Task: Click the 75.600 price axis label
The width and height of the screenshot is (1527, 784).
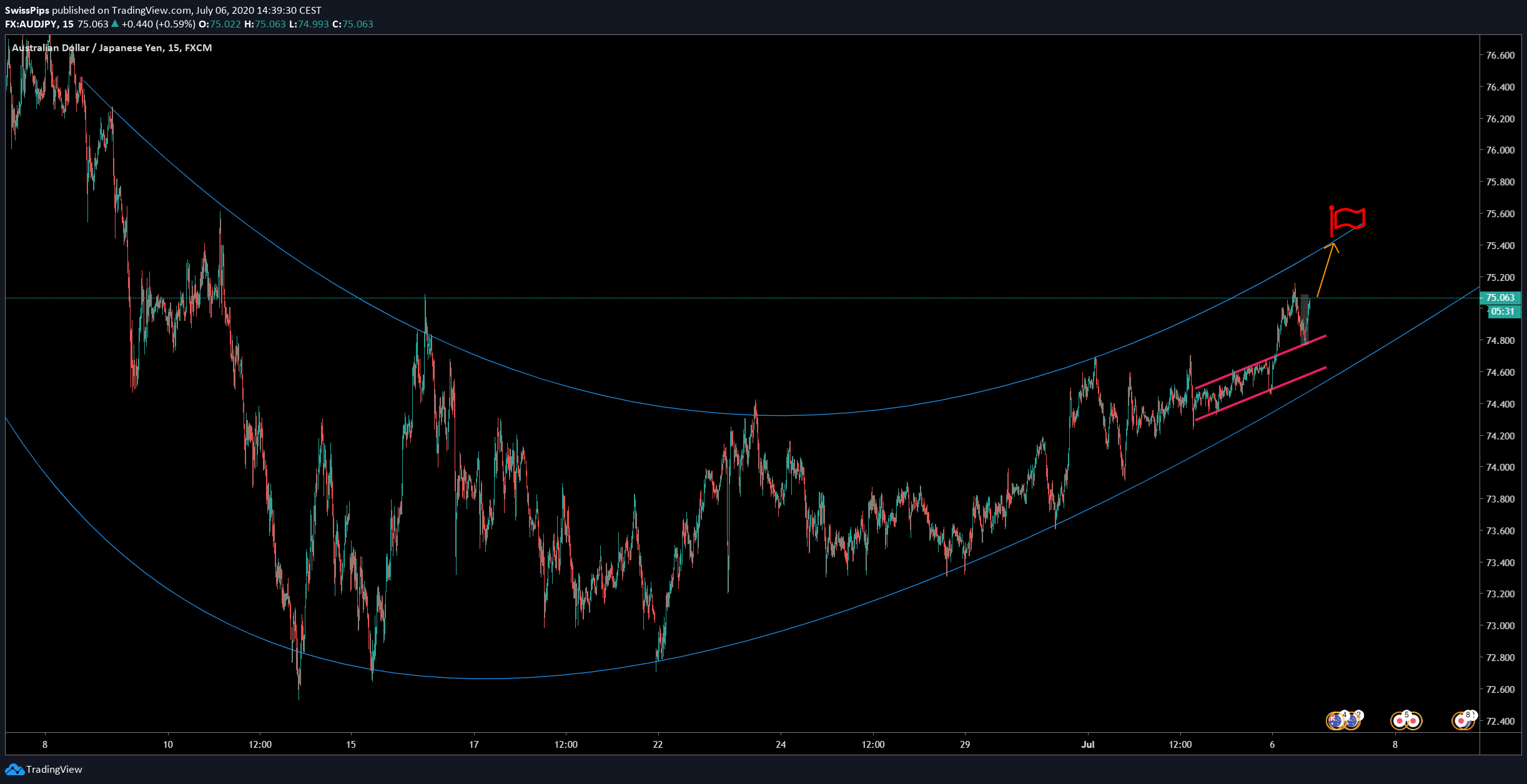Action: (1500, 213)
